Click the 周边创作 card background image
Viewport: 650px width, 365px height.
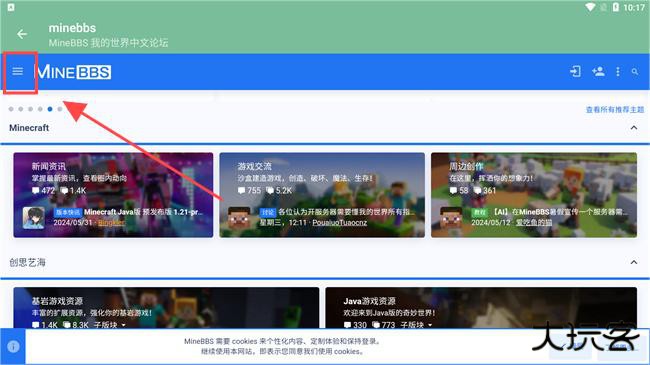(x=534, y=195)
